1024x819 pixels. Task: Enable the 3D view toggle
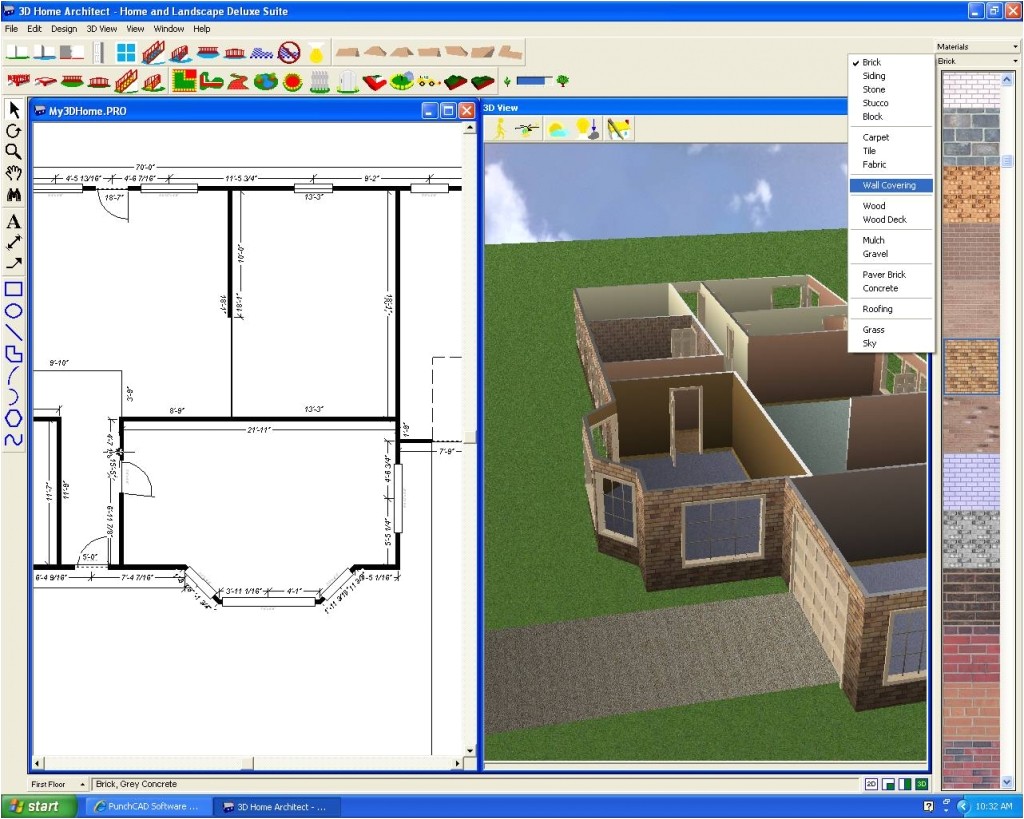coord(921,784)
